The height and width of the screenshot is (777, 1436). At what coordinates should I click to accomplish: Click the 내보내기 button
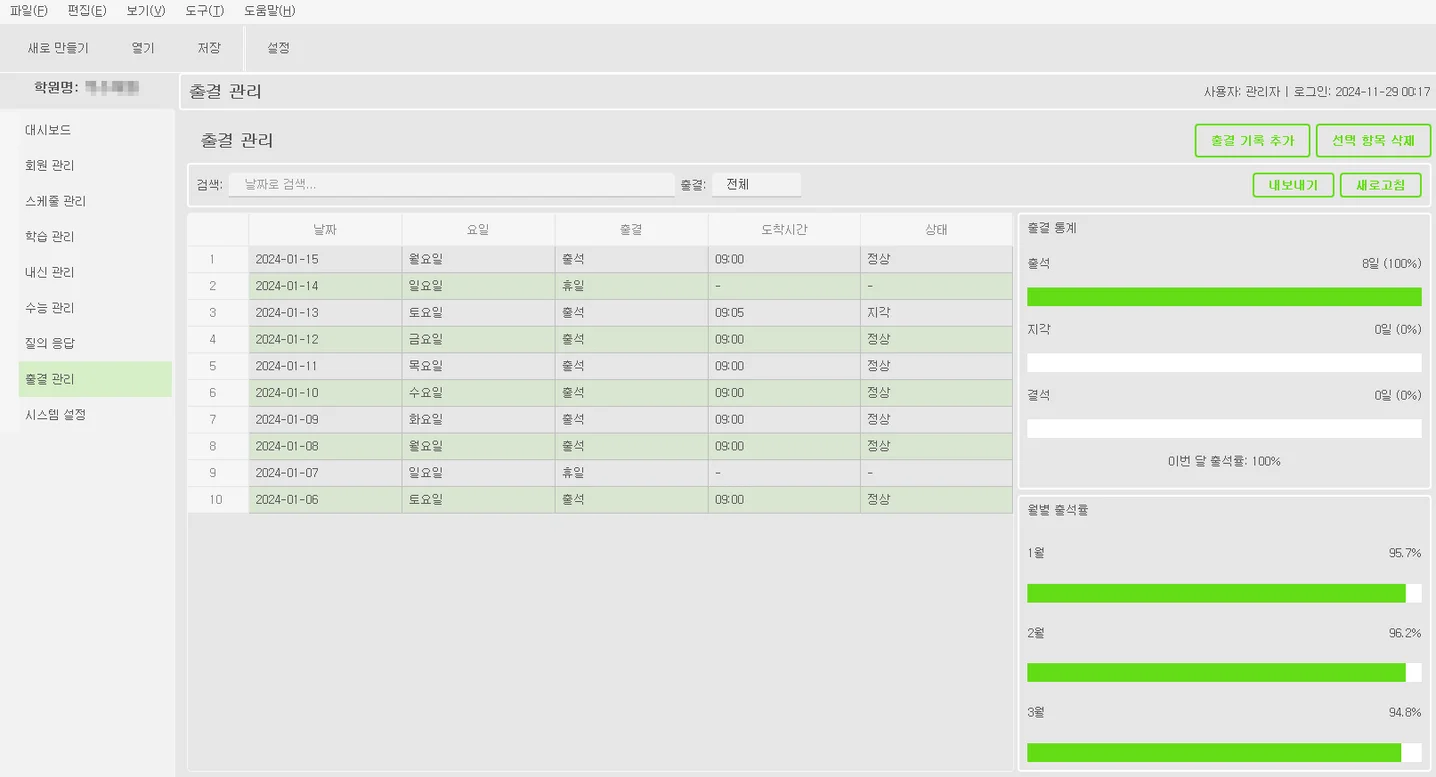[1293, 185]
